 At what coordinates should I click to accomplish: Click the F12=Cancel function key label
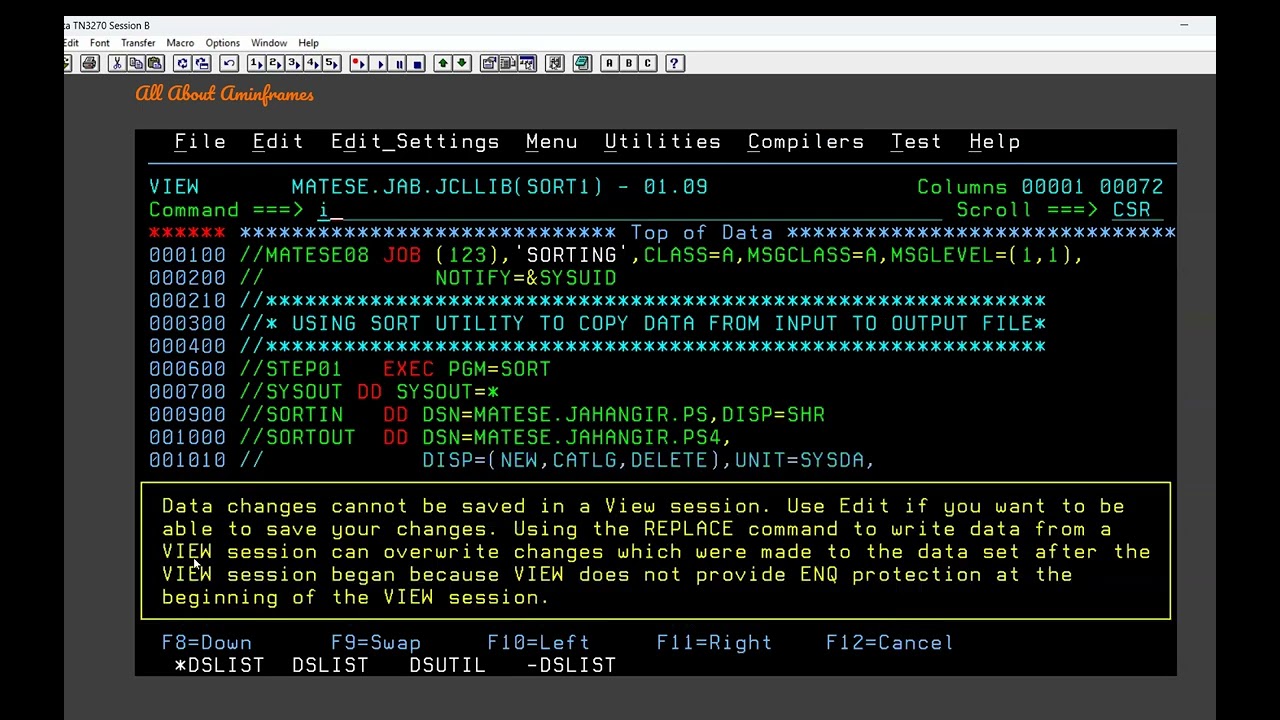890,643
